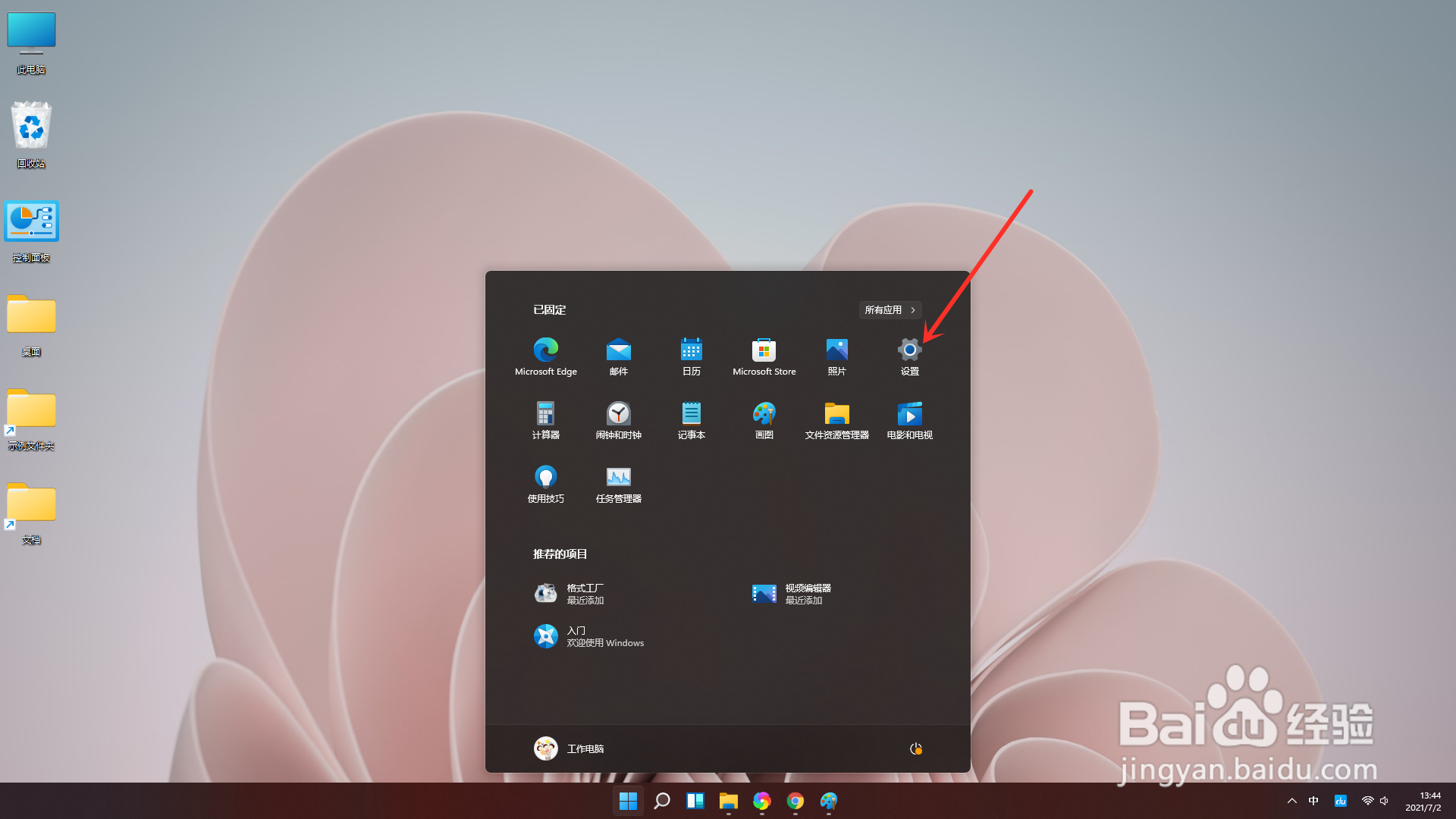This screenshot has height=819, width=1456.
Task: Expand 所有应用 to view all apps
Action: pyautogui.click(x=889, y=309)
